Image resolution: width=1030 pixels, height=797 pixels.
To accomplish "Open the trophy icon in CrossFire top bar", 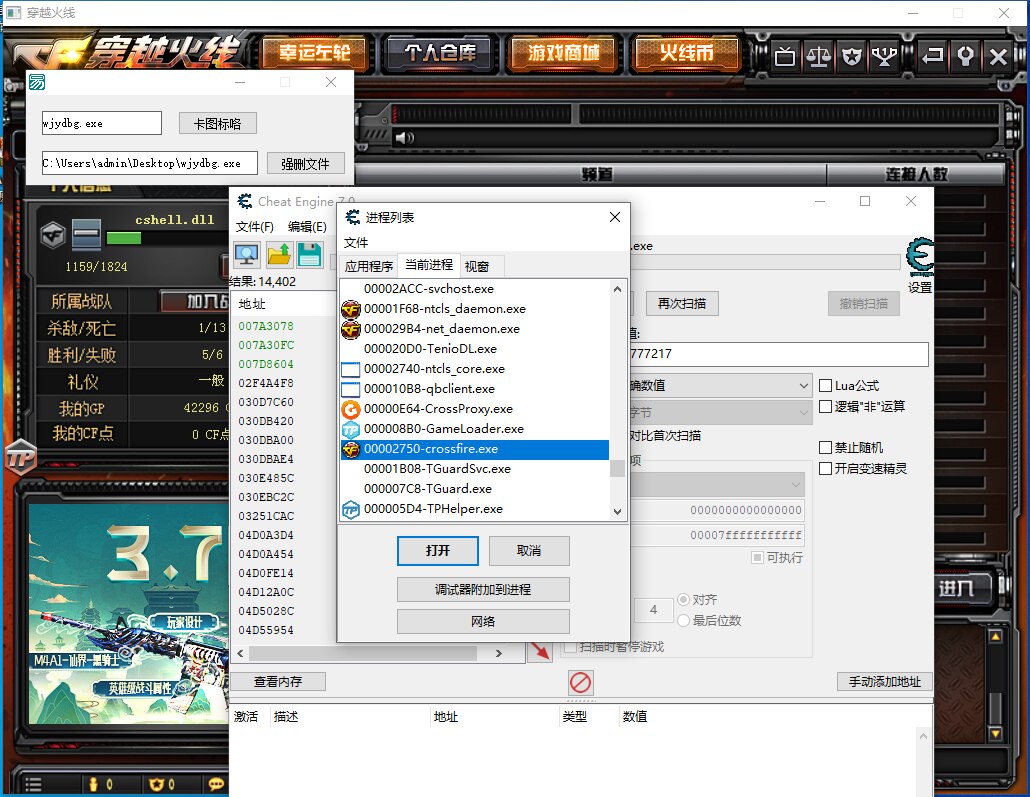I will click(884, 57).
